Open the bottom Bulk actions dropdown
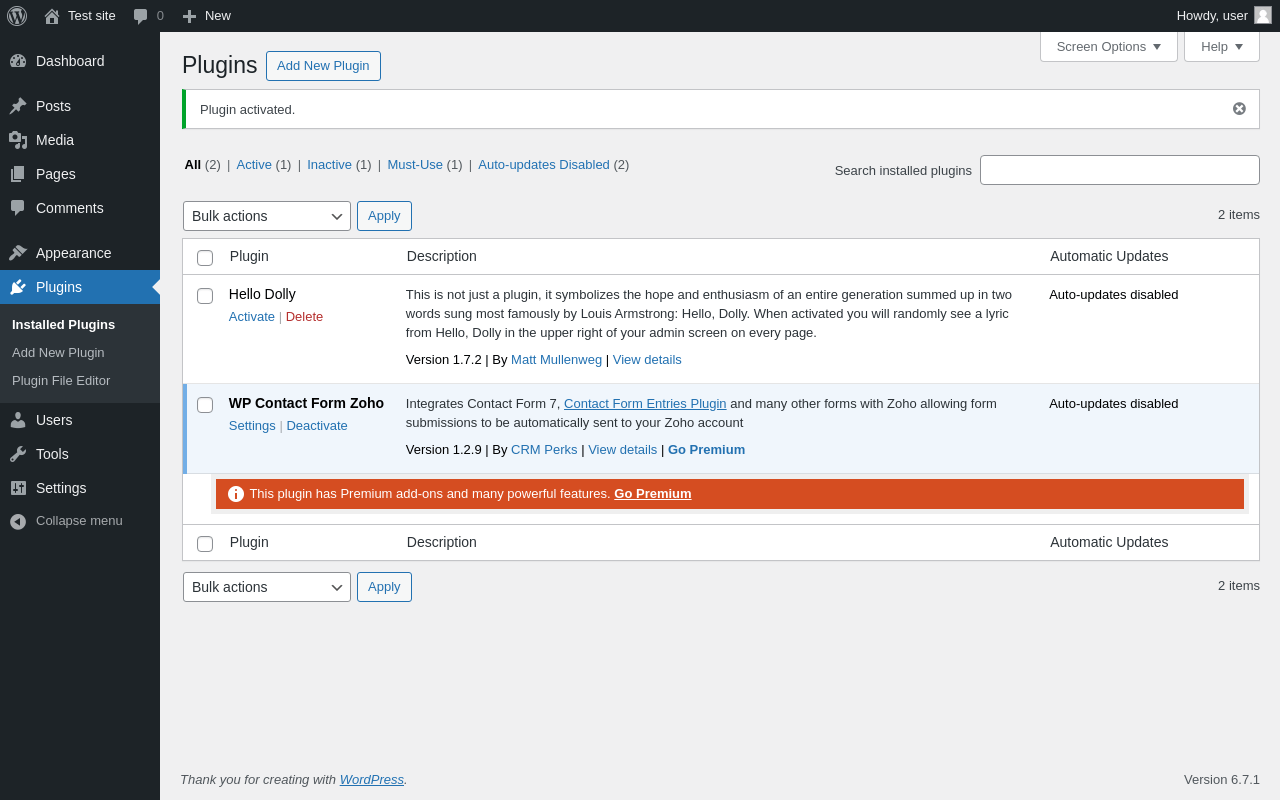The height and width of the screenshot is (800, 1280). 267,587
